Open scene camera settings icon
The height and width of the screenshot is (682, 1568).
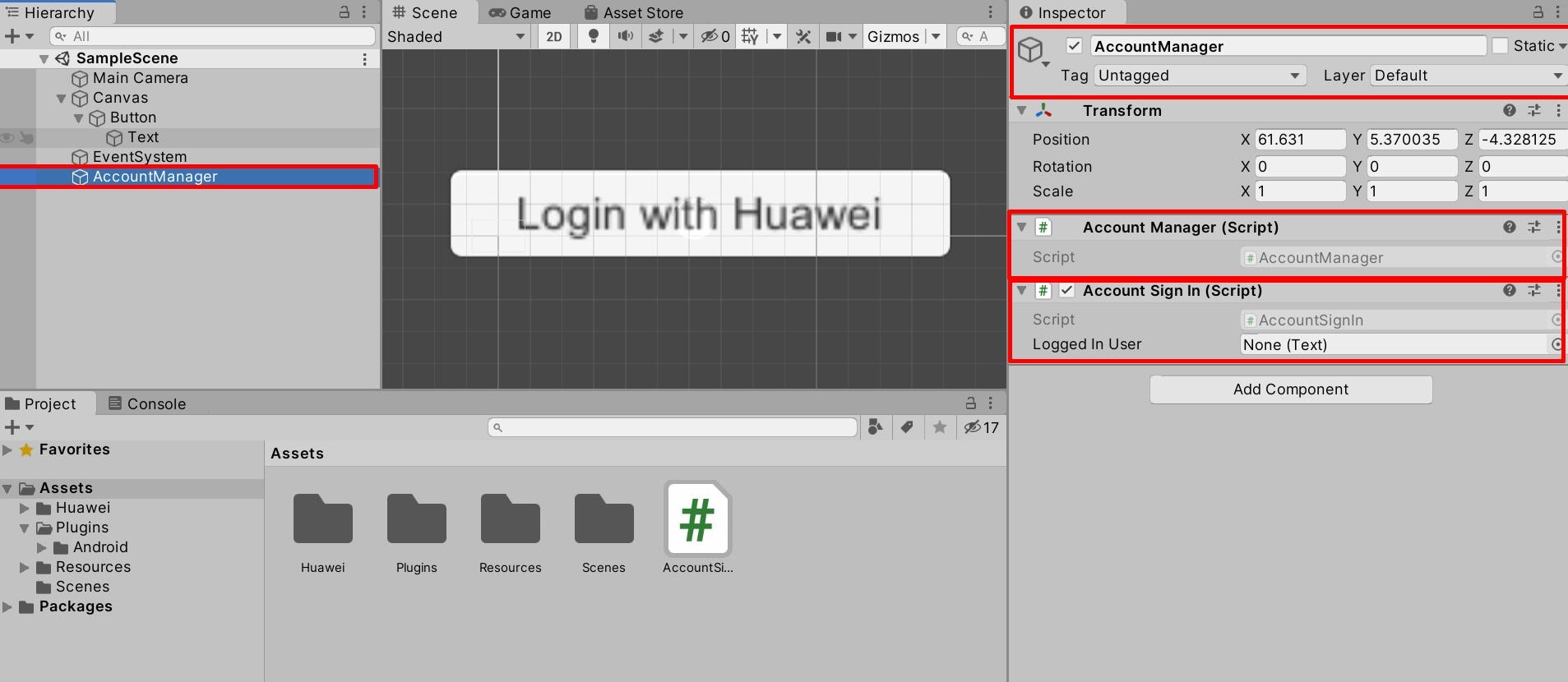[x=834, y=36]
